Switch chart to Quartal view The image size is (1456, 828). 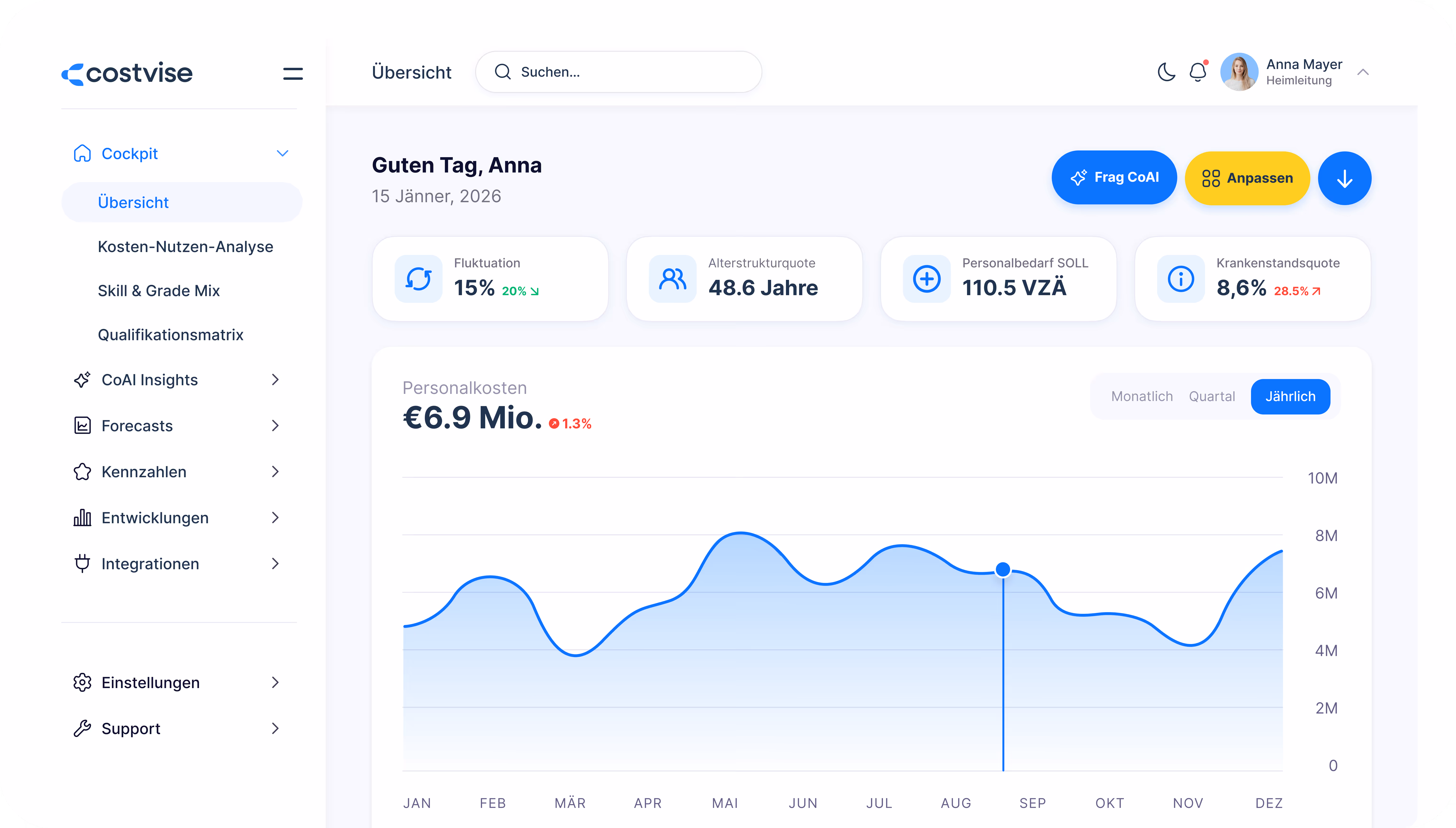(1212, 396)
